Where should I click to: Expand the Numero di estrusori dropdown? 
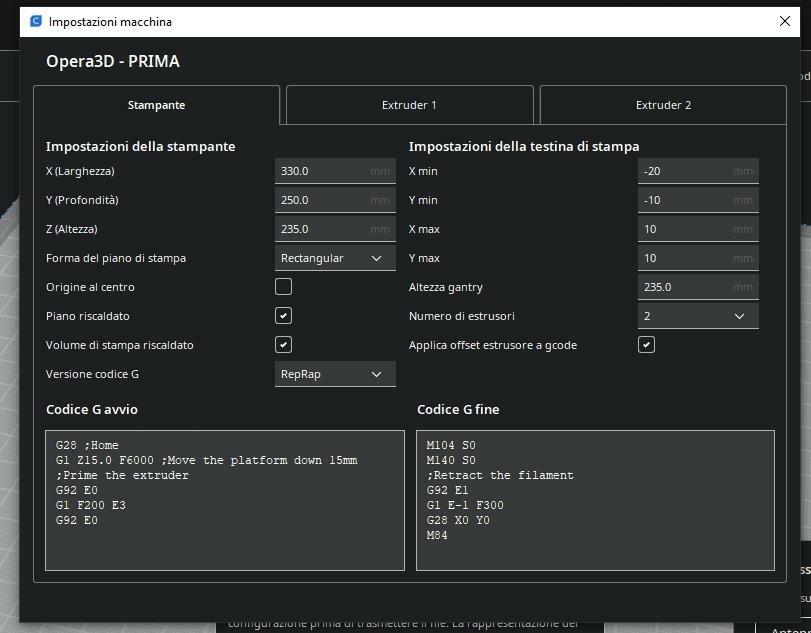[698, 316]
